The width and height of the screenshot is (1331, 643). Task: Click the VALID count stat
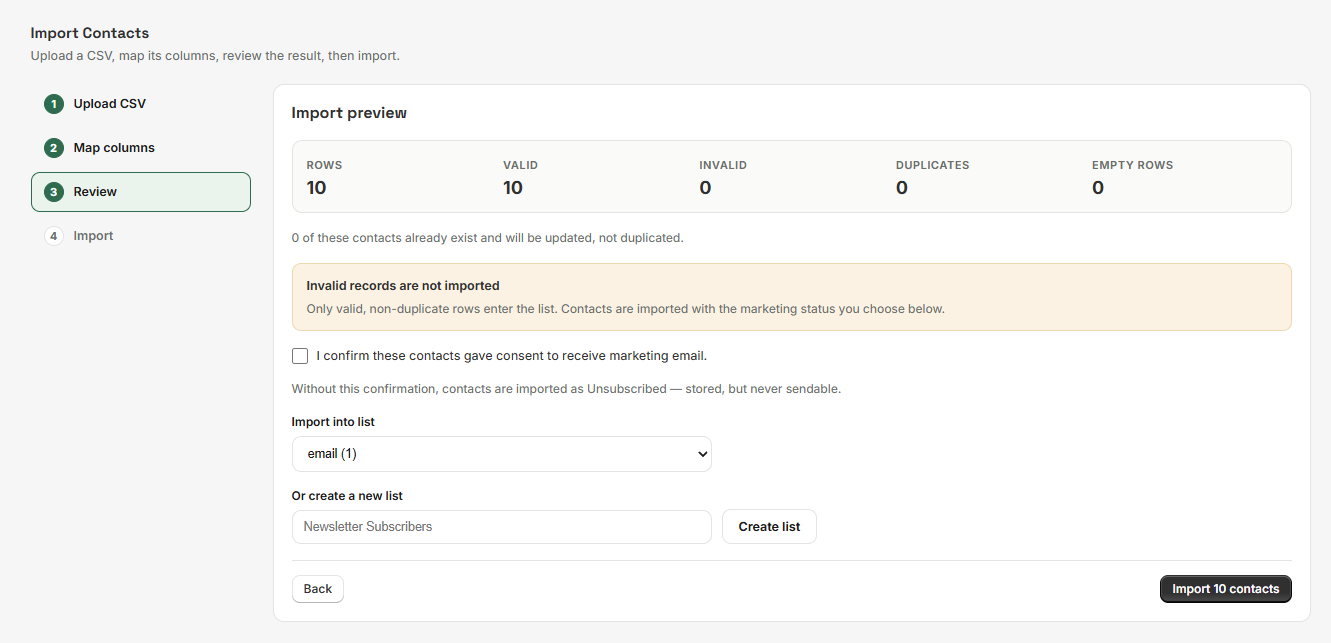(x=513, y=188)
